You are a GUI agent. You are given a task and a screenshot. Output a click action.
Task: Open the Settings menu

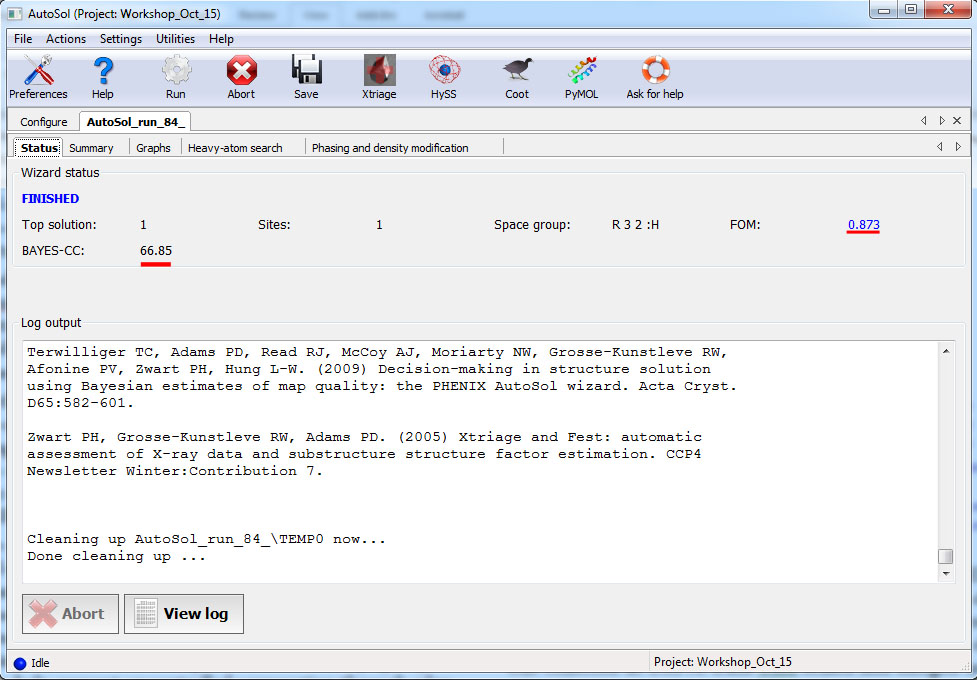point(121,39)
